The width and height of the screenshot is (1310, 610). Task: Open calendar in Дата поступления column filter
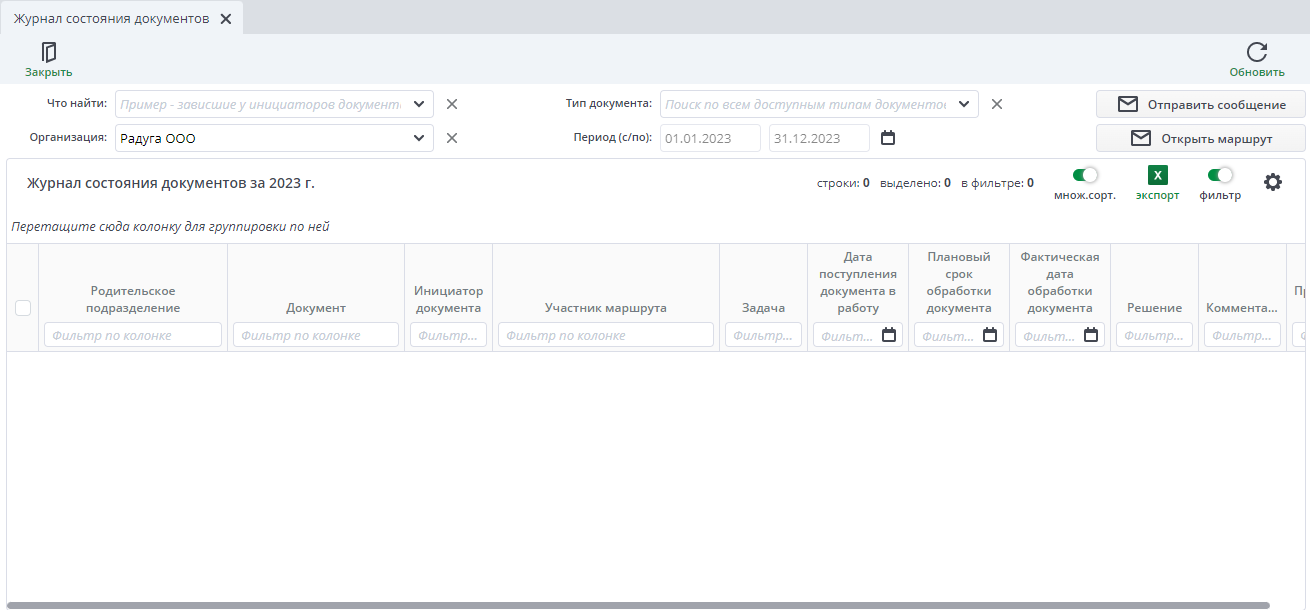(887, 334)
